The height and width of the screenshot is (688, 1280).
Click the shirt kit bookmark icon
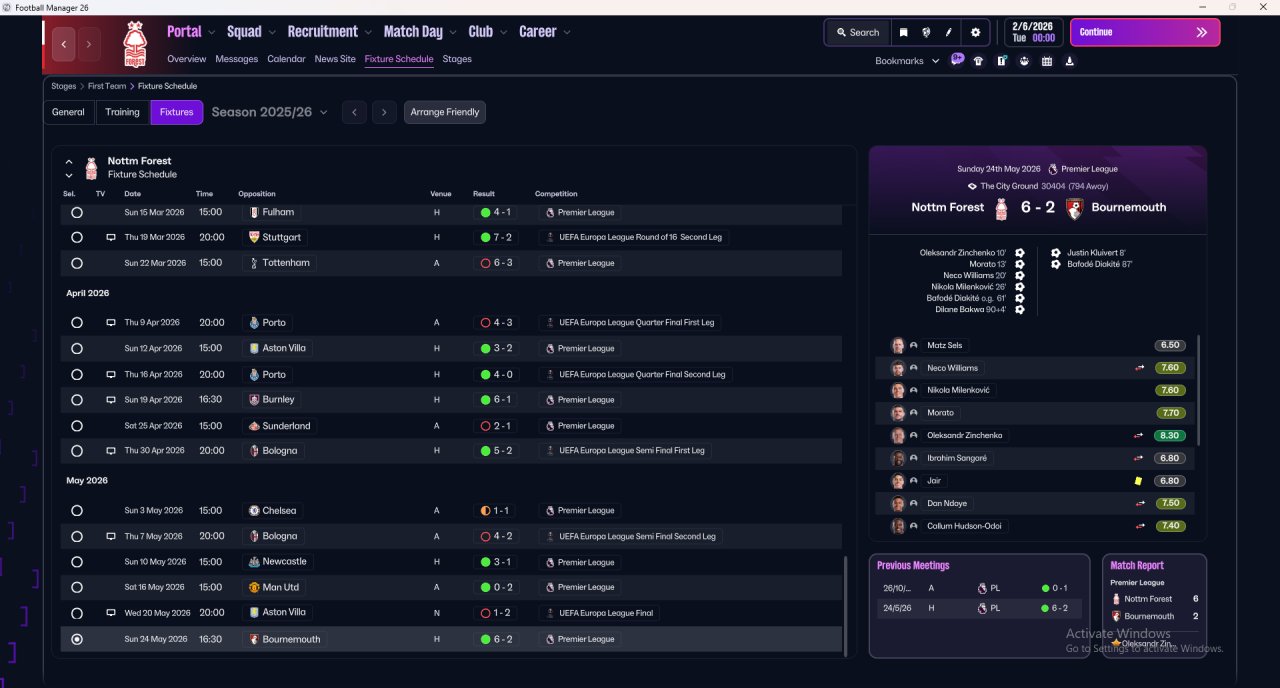coord(978,61)
